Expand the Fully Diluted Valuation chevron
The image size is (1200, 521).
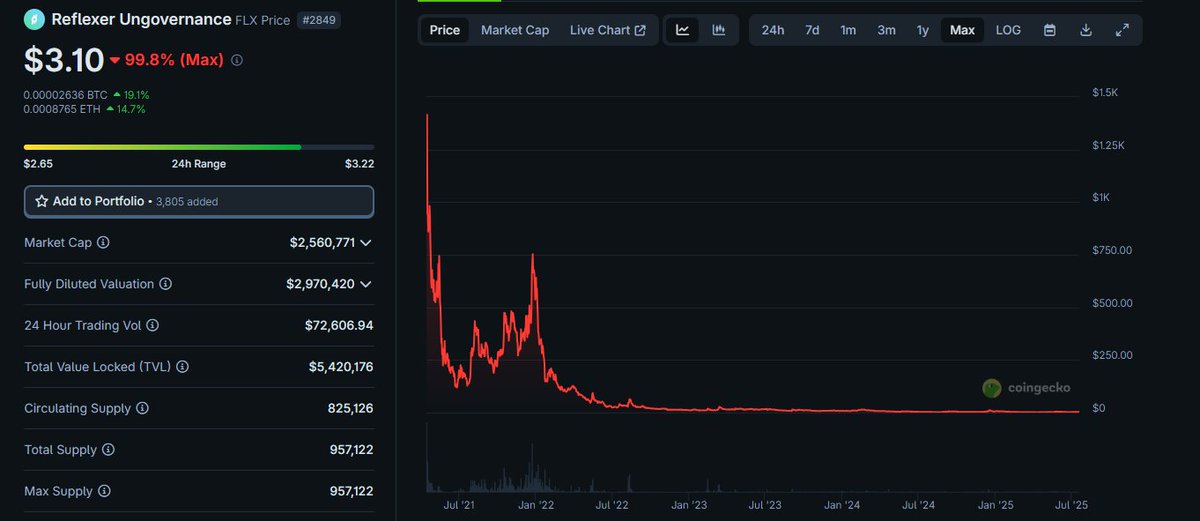pyautogui.click(x=366, y=284)
